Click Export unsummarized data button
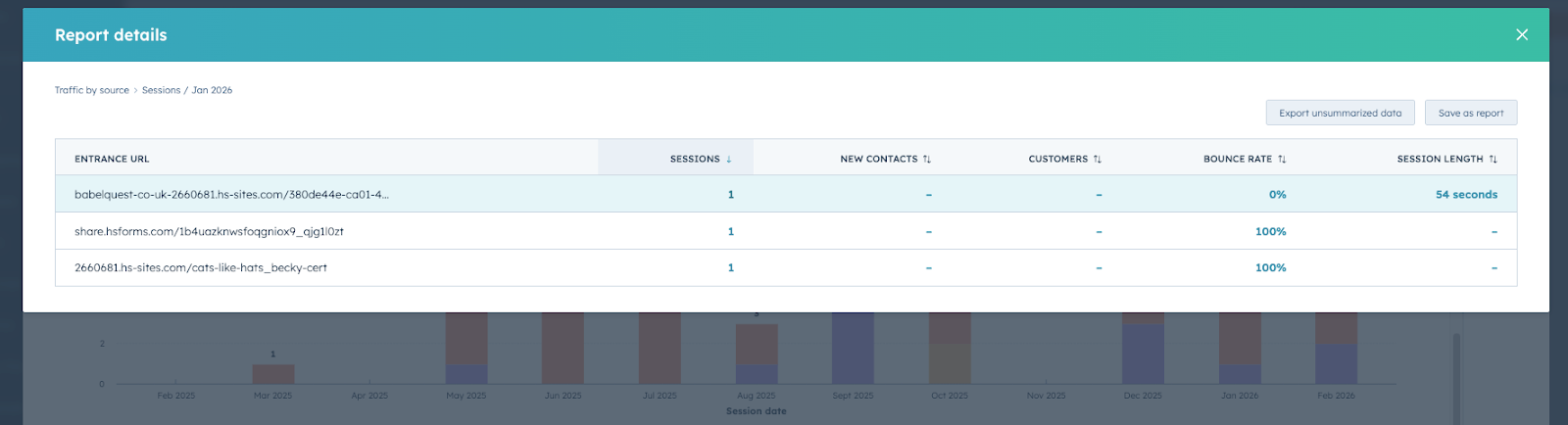The image size is (1568, 425). (x=1340, y=114)
